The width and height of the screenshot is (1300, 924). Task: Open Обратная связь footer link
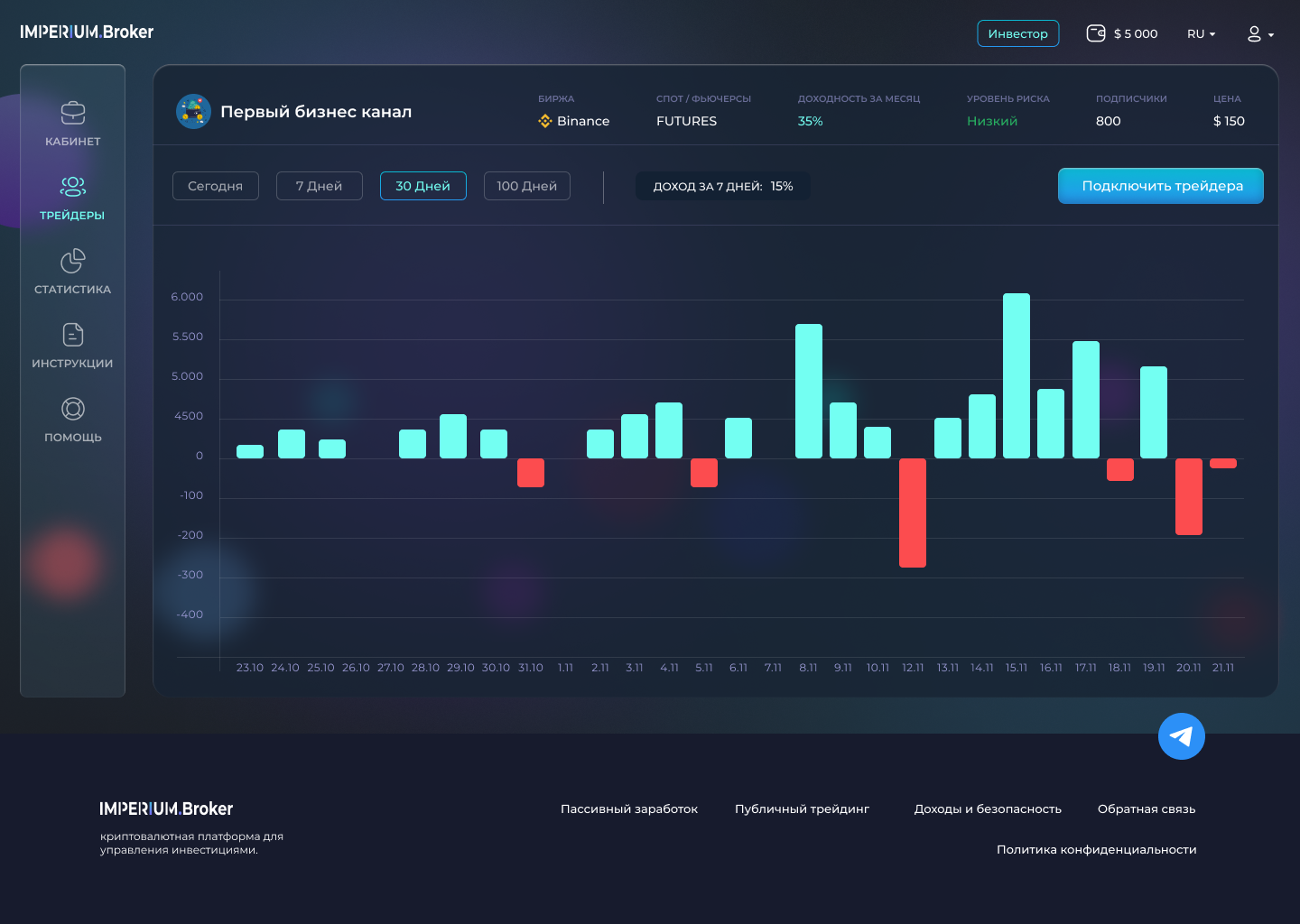[1147, 809]
